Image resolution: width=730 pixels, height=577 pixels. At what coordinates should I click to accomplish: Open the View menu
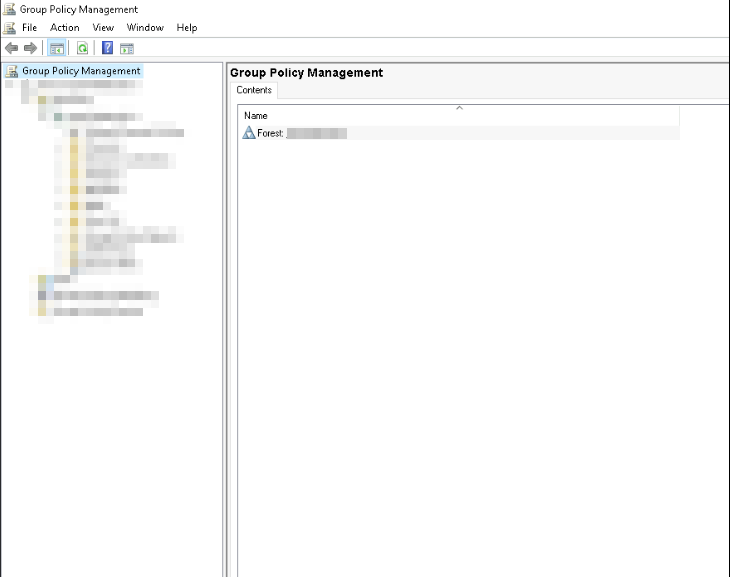click(103, 28)
